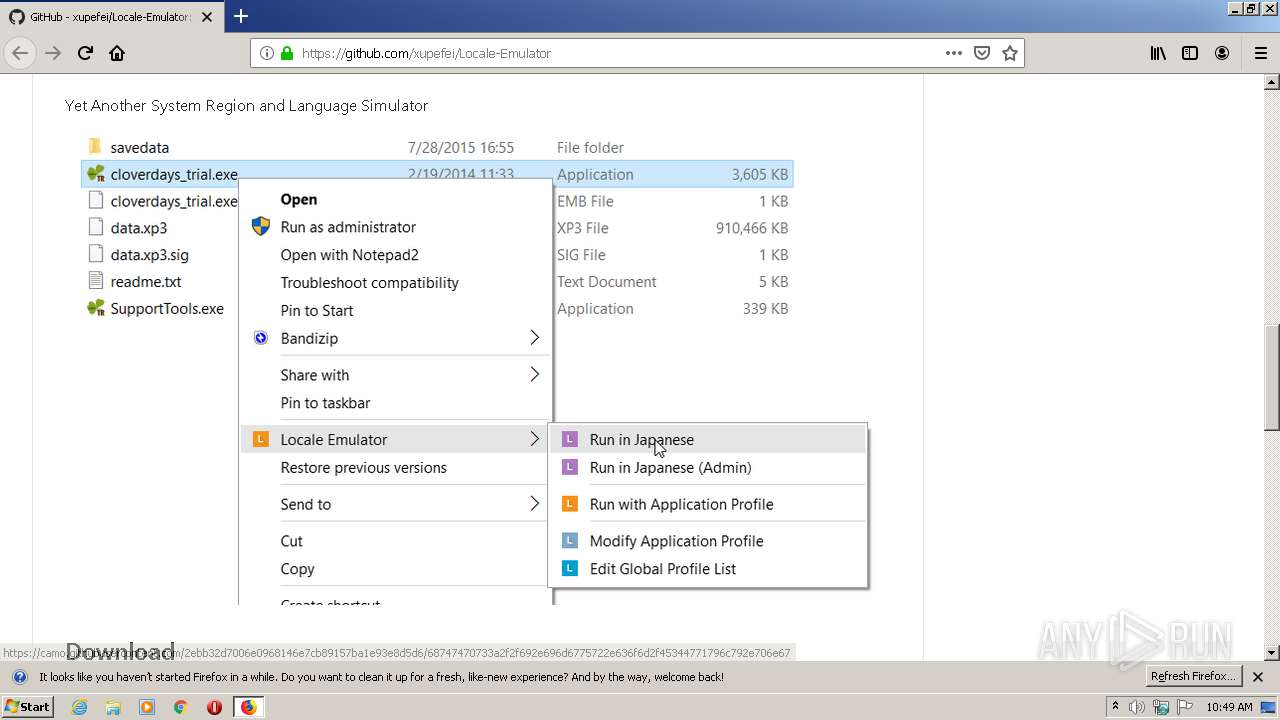Choose Edit Global Profile List
The width and height of the screenshot is (1280, 720).
[707, 569]
